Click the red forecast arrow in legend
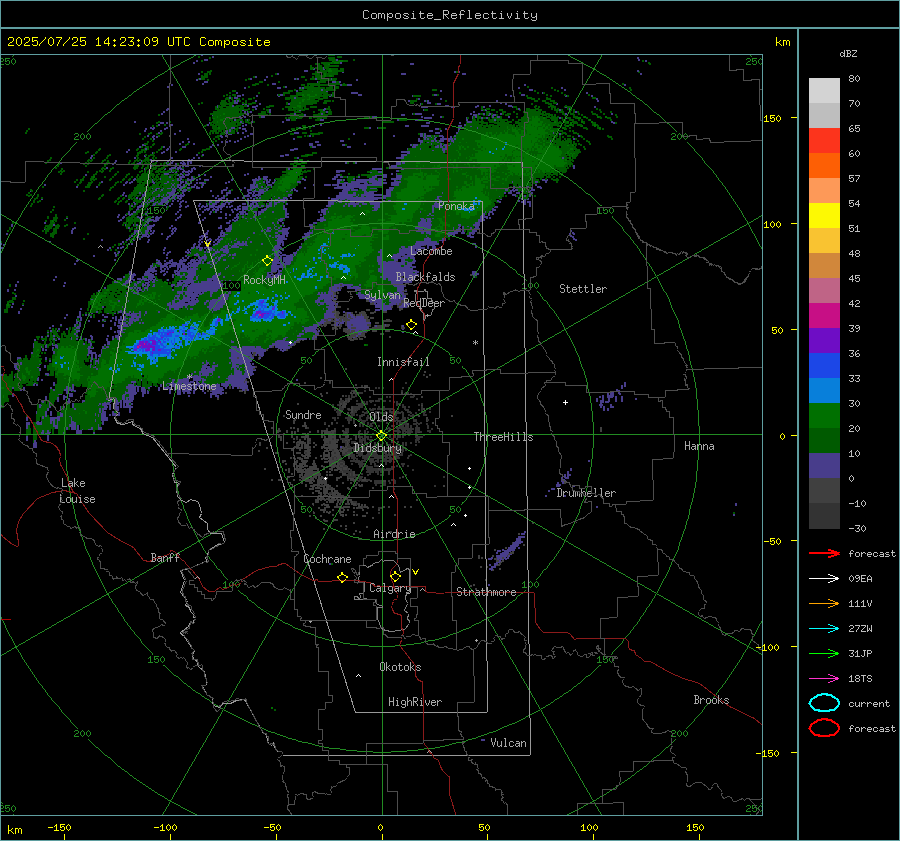 [824, 553]
